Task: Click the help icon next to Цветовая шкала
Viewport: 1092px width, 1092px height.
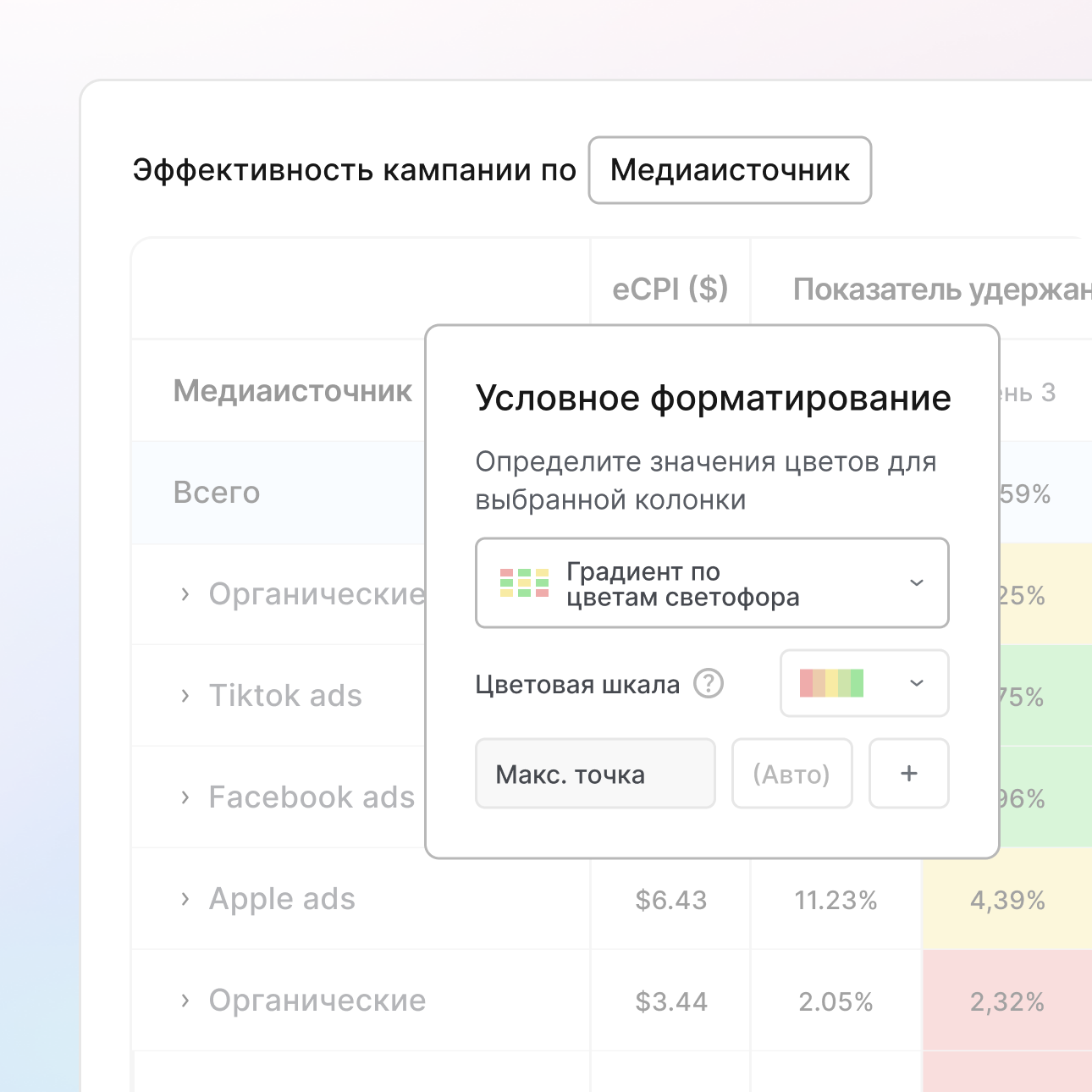Action: click(x=709, y=683)
